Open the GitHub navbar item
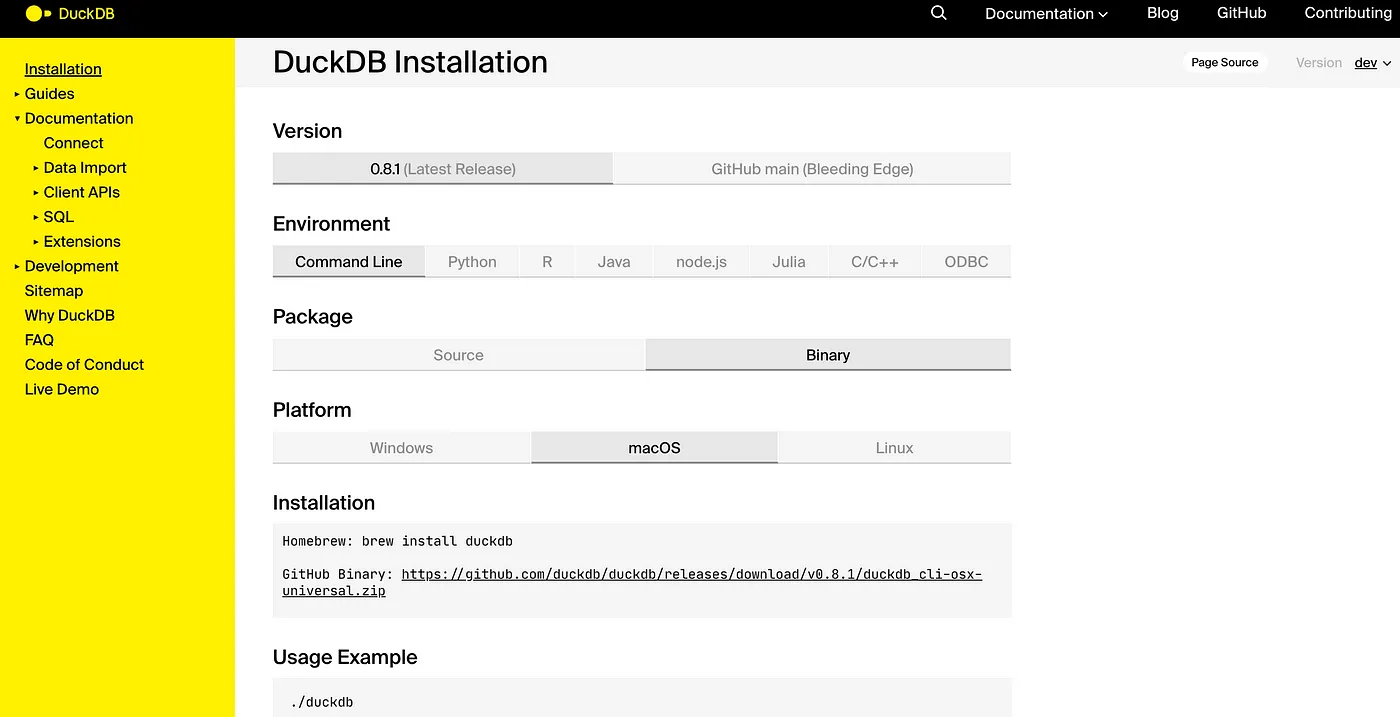1400x717 pixels. tap(1241, 13)
